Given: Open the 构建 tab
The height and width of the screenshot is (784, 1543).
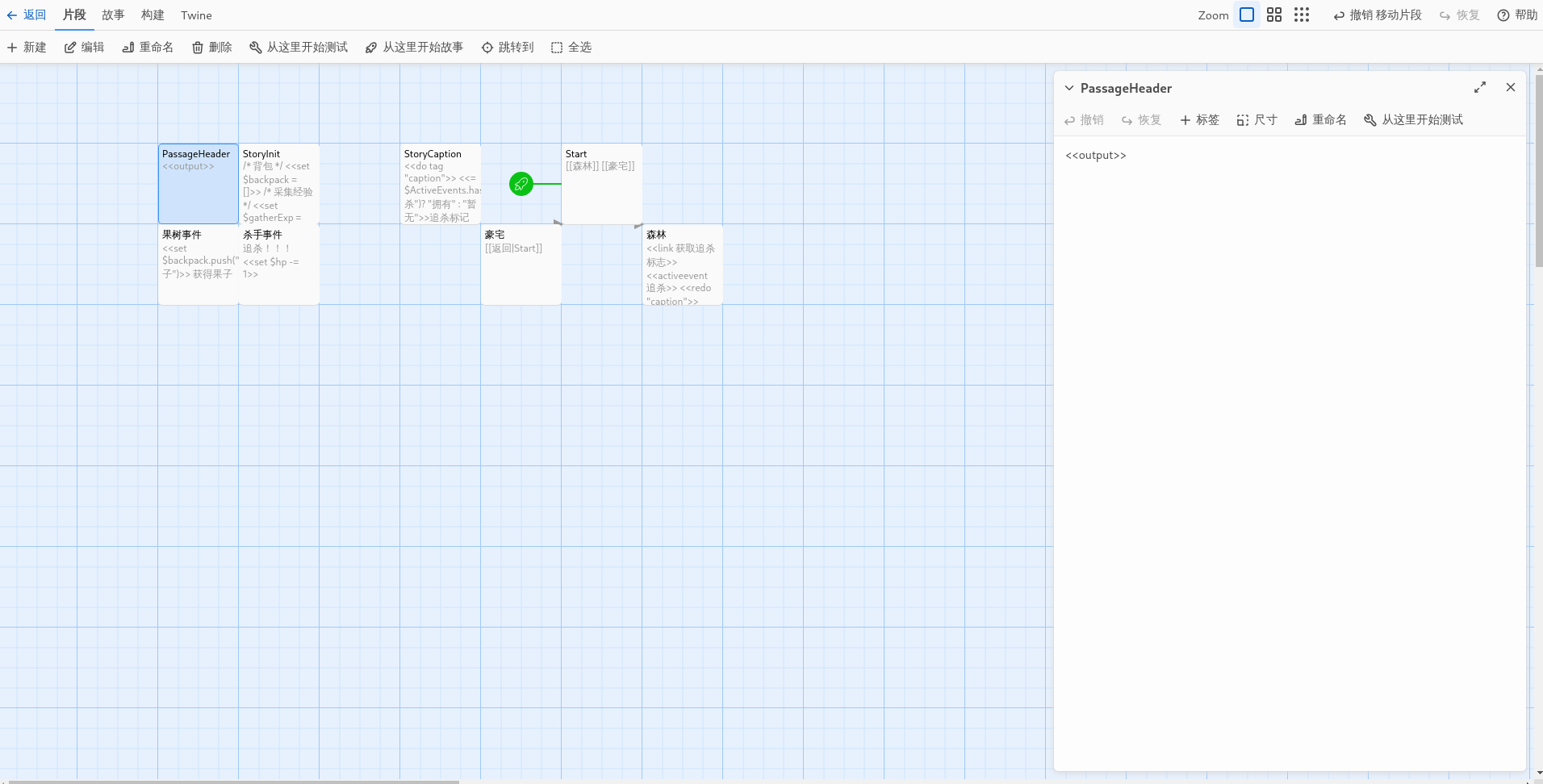Looking at the screenshot, I should [x=153, y=15].
